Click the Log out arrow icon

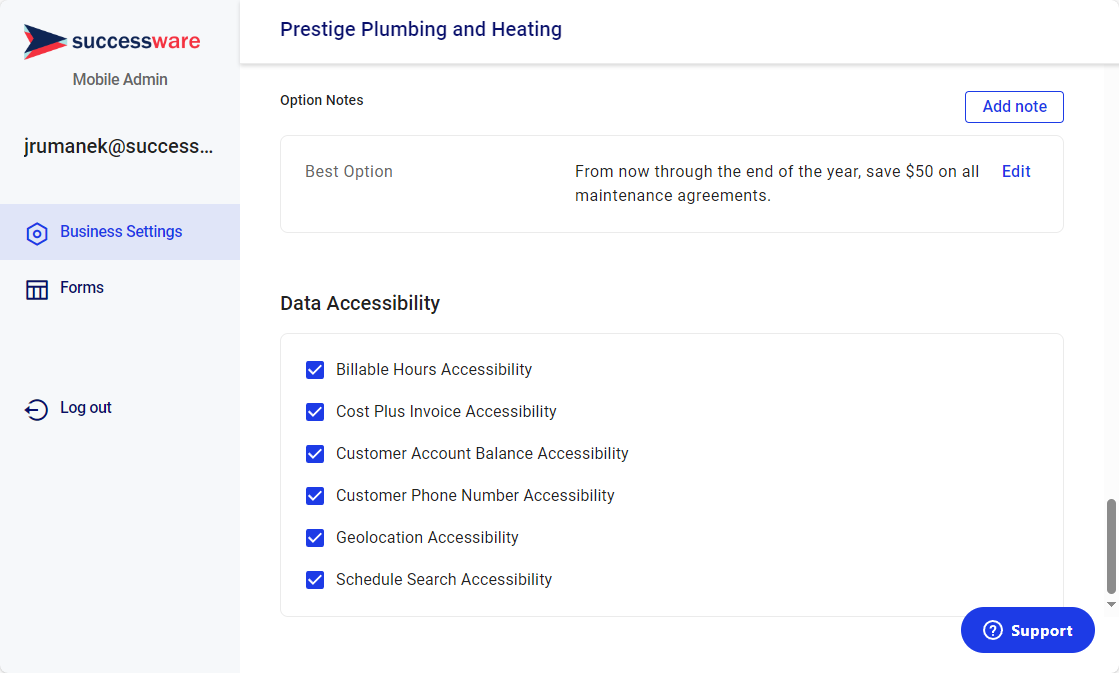pyautogui.click(x=36, y=409)
